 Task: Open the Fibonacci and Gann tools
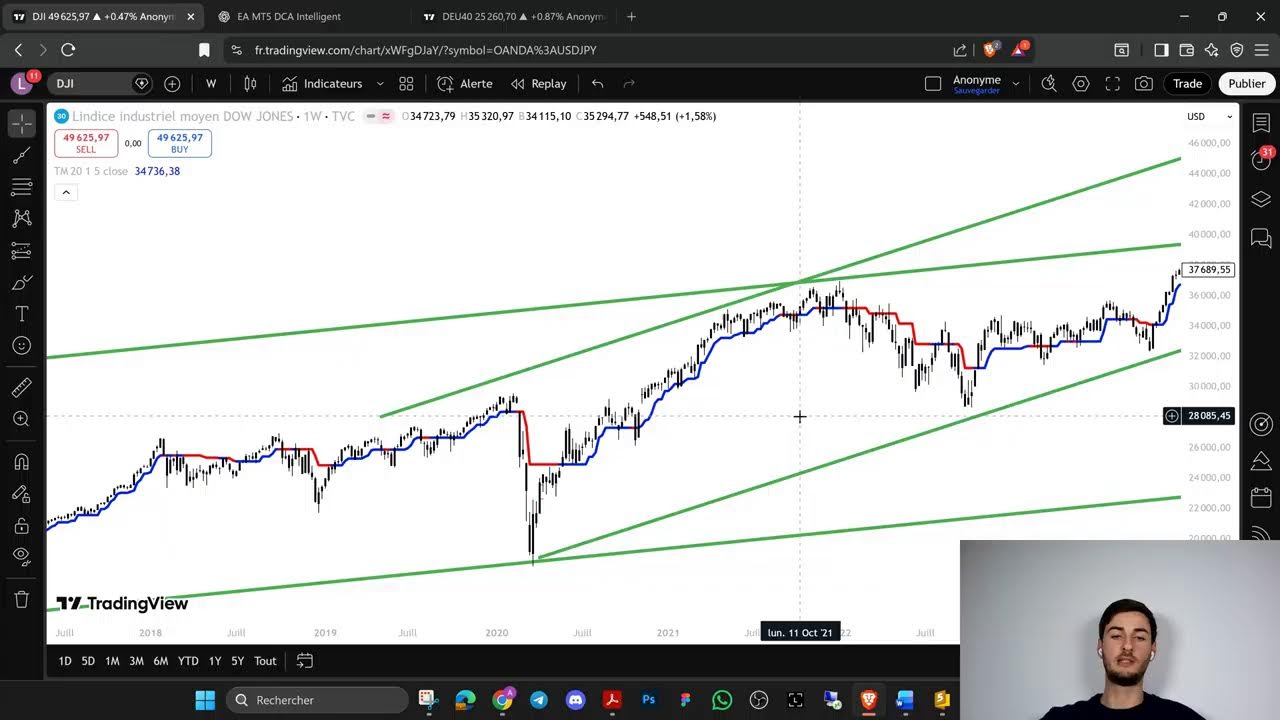pos(21,187)
